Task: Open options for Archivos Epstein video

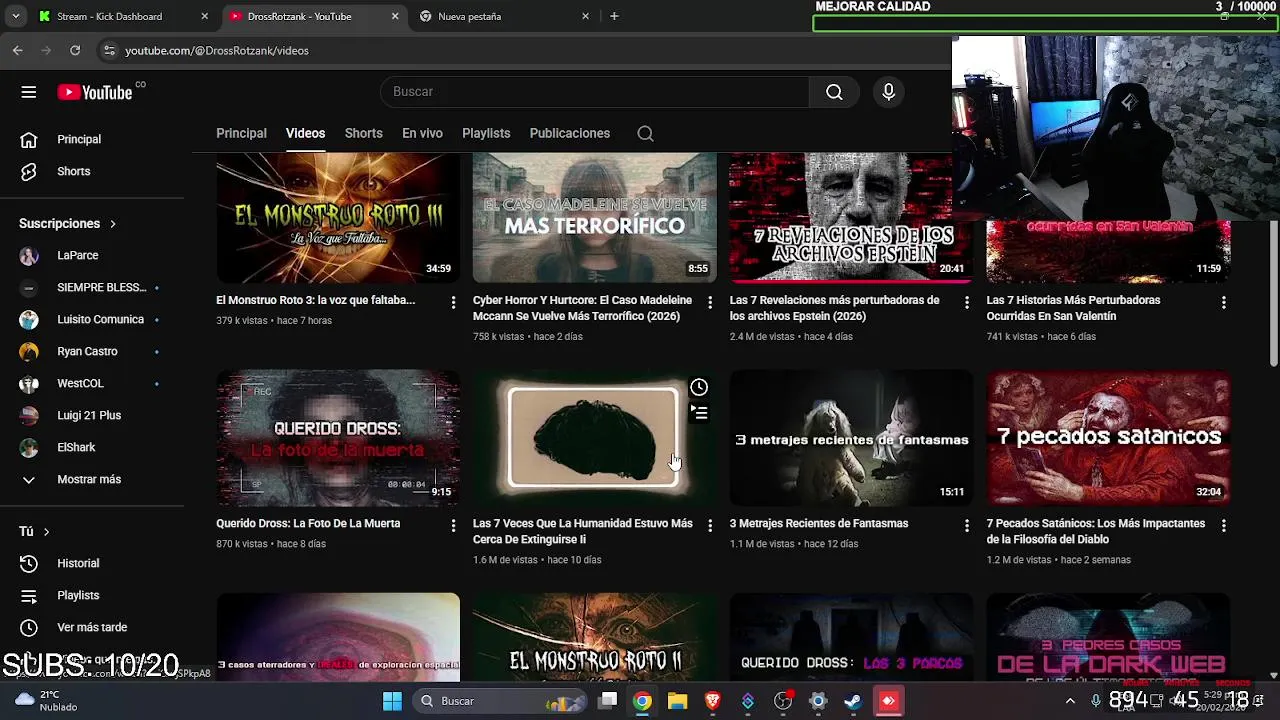Action: coord(966,302)
